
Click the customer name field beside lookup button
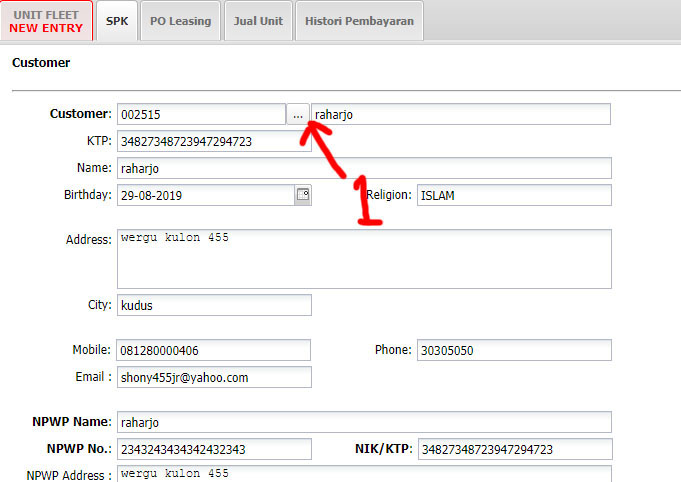tap(460, 115)
